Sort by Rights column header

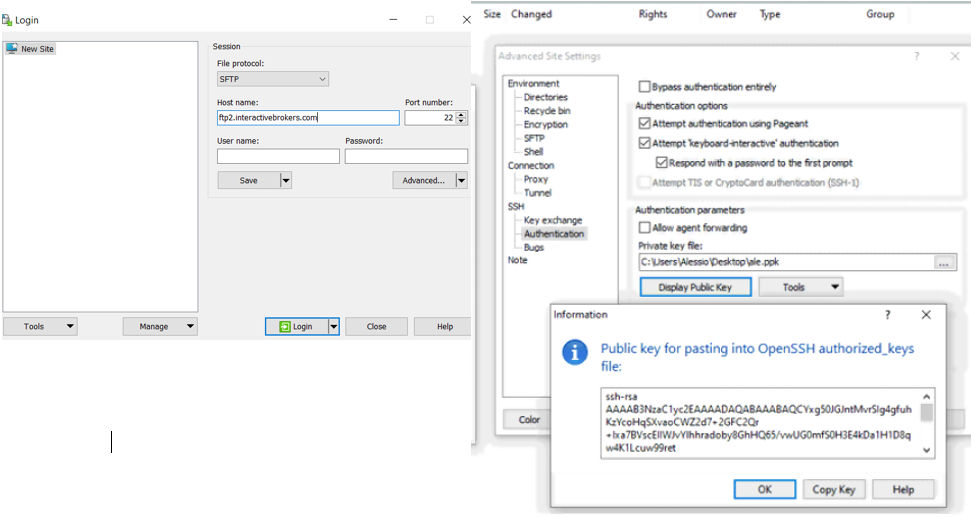[x=653, y=14]
